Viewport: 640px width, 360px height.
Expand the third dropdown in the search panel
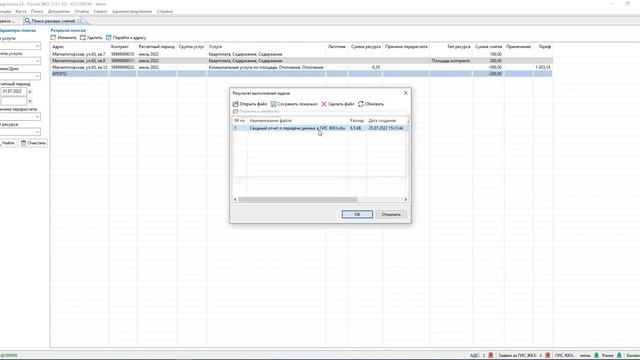pyautogui.click(x=37, y=76)
